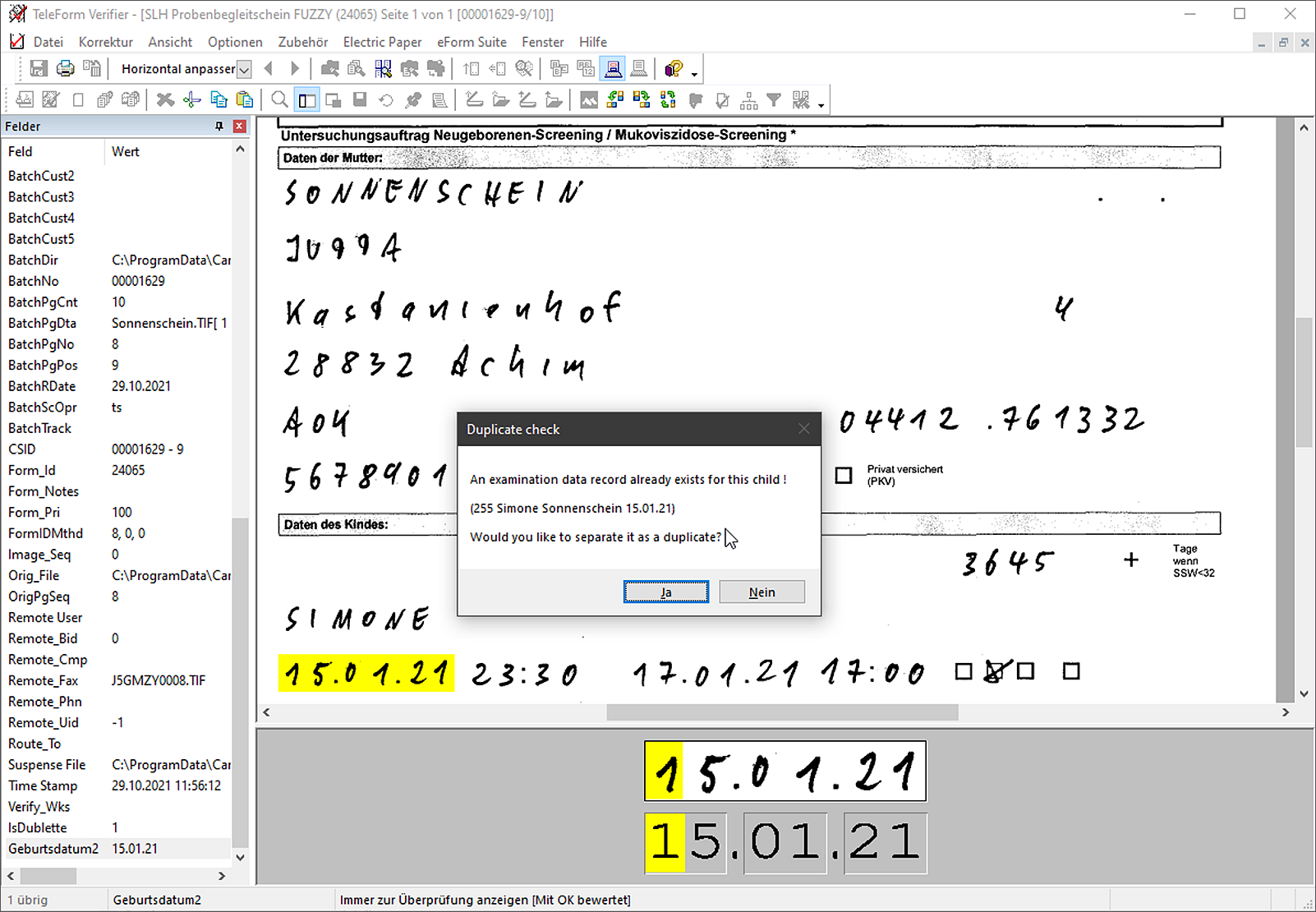Screen dimensions: 1316x912
Task: Open the dropdown arrow beside the help icon
Action: coord(693,75)
